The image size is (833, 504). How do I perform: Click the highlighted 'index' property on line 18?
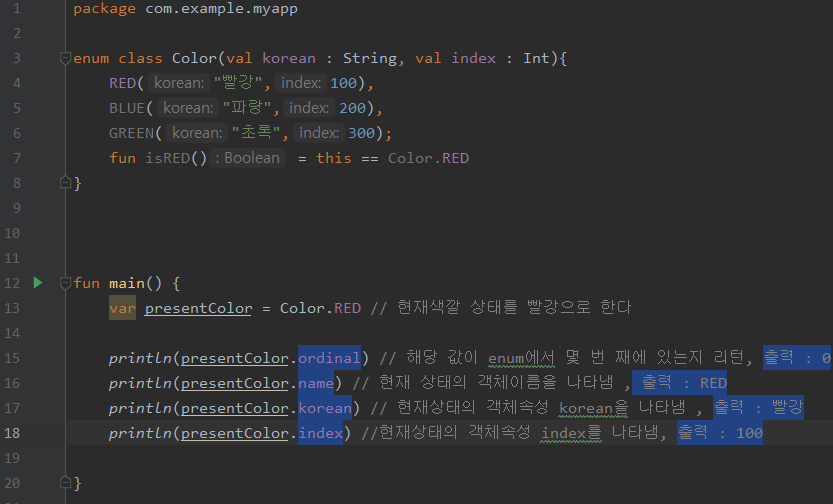pos(320,433)
